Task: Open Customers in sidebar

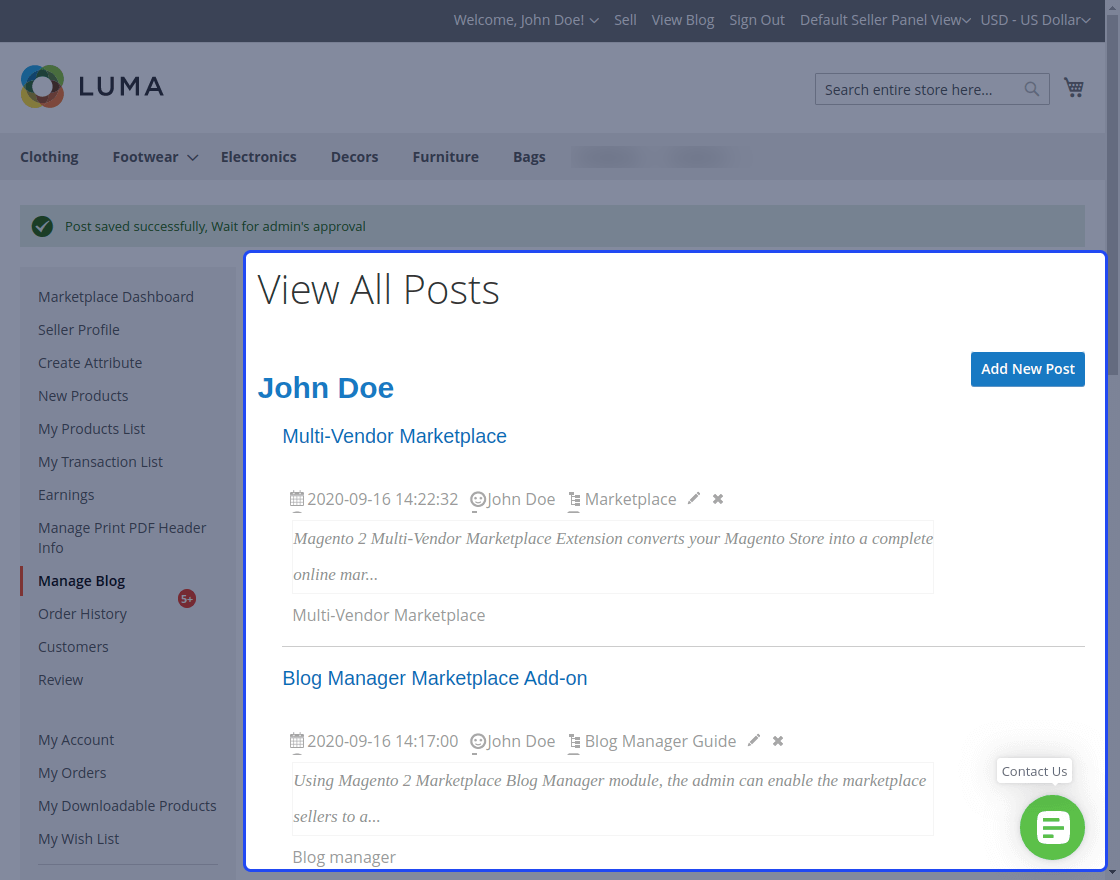Action: pyautogui.click(x=73, y=646)
